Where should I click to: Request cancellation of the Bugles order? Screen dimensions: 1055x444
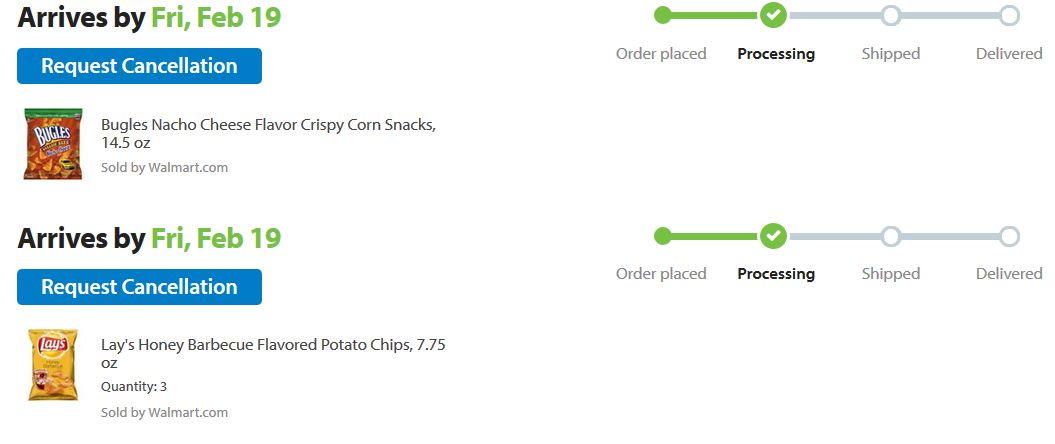(139, 66)
